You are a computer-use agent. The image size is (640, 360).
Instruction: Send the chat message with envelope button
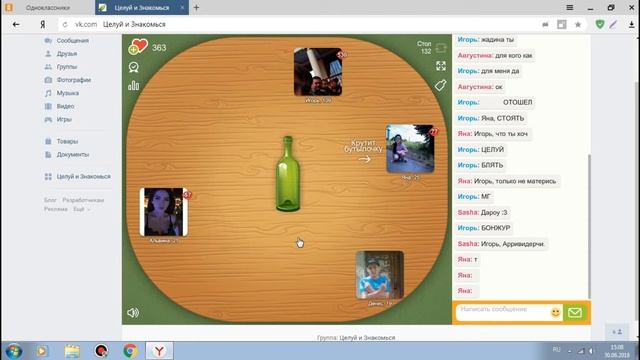coord(575,313)
